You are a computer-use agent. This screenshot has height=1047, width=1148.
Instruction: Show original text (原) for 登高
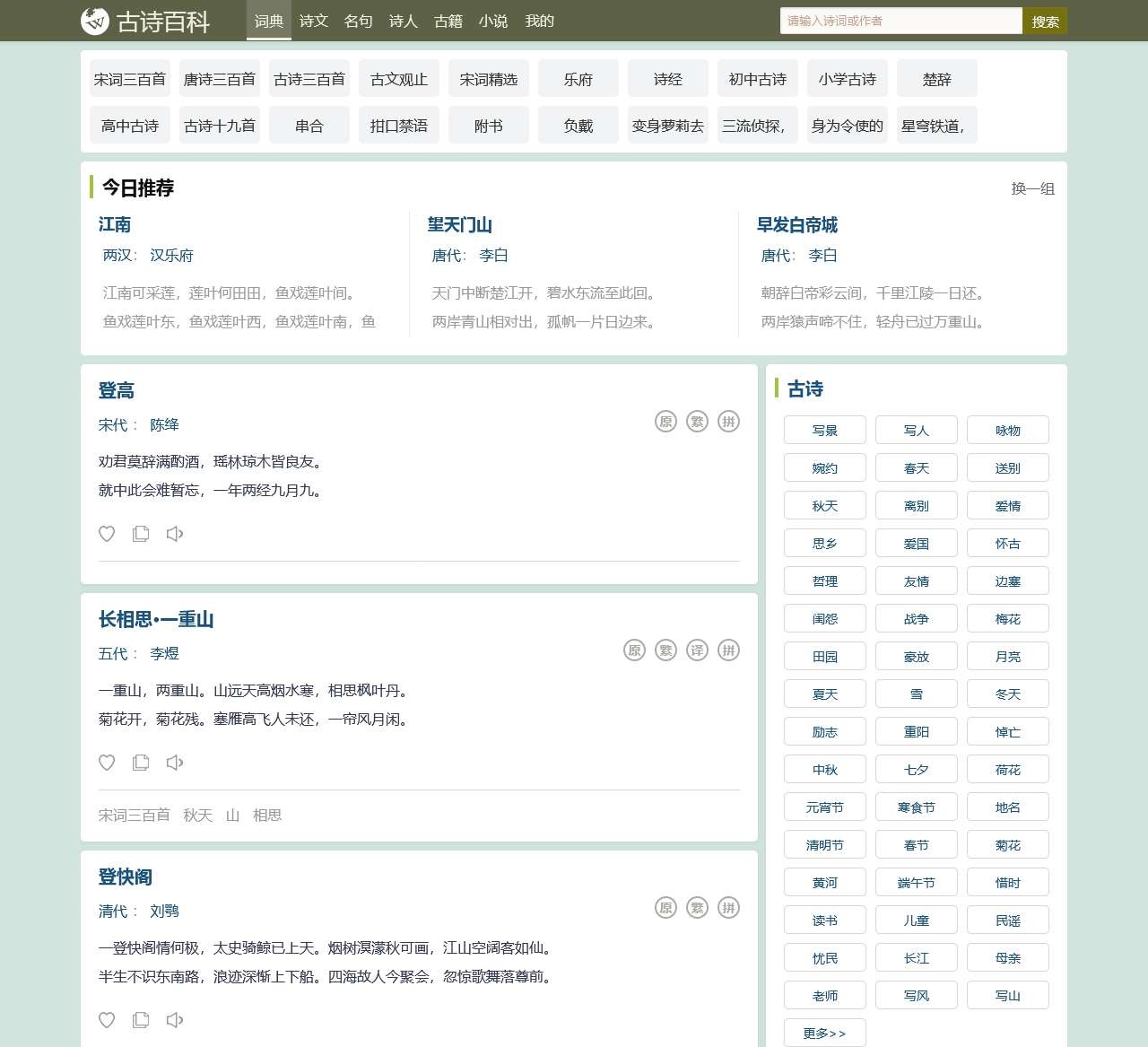click(665, 422)
